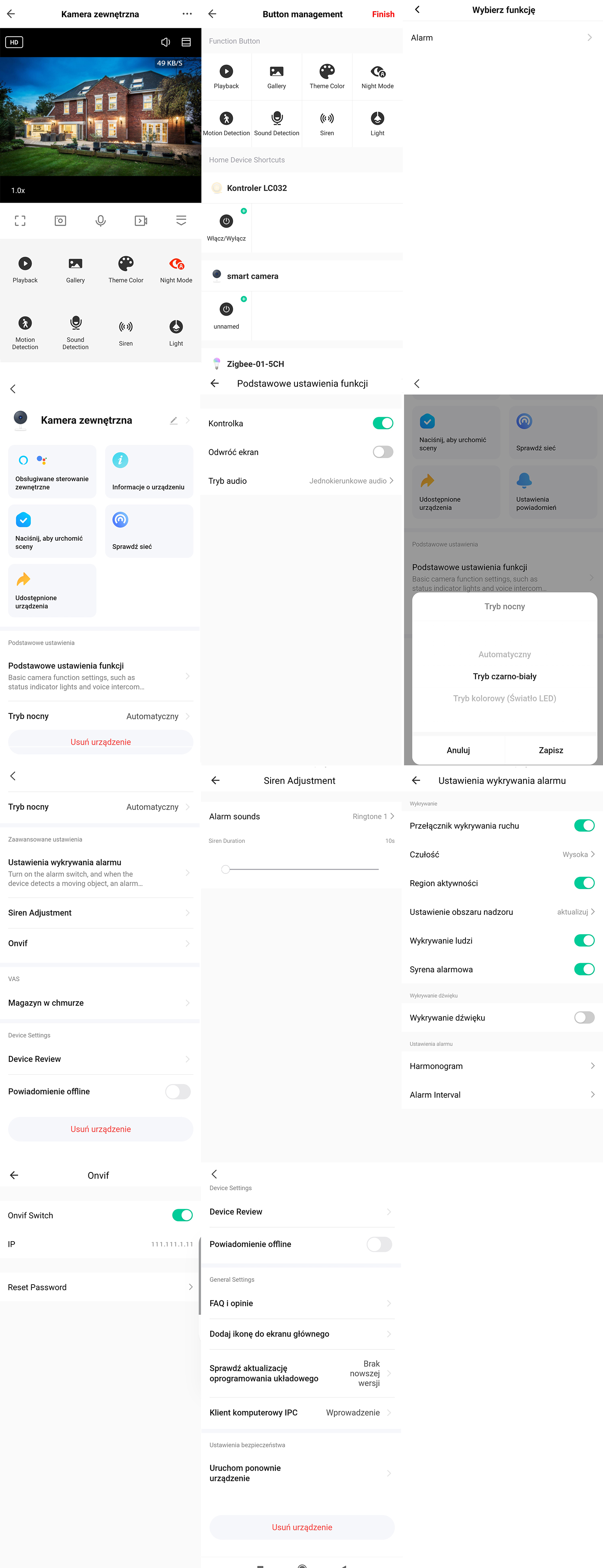Open the three-dot menu for Kamera zewnętrzna
The image size is (603, 1568).
187,14
